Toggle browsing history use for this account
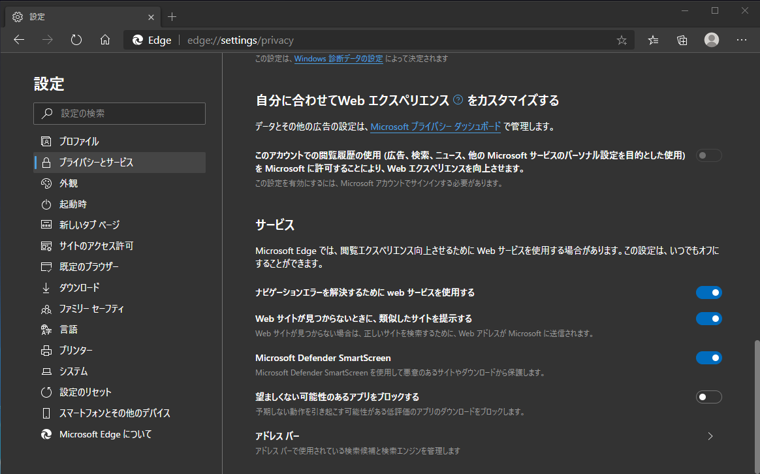760x474 pixels. [x=709, y=156]
